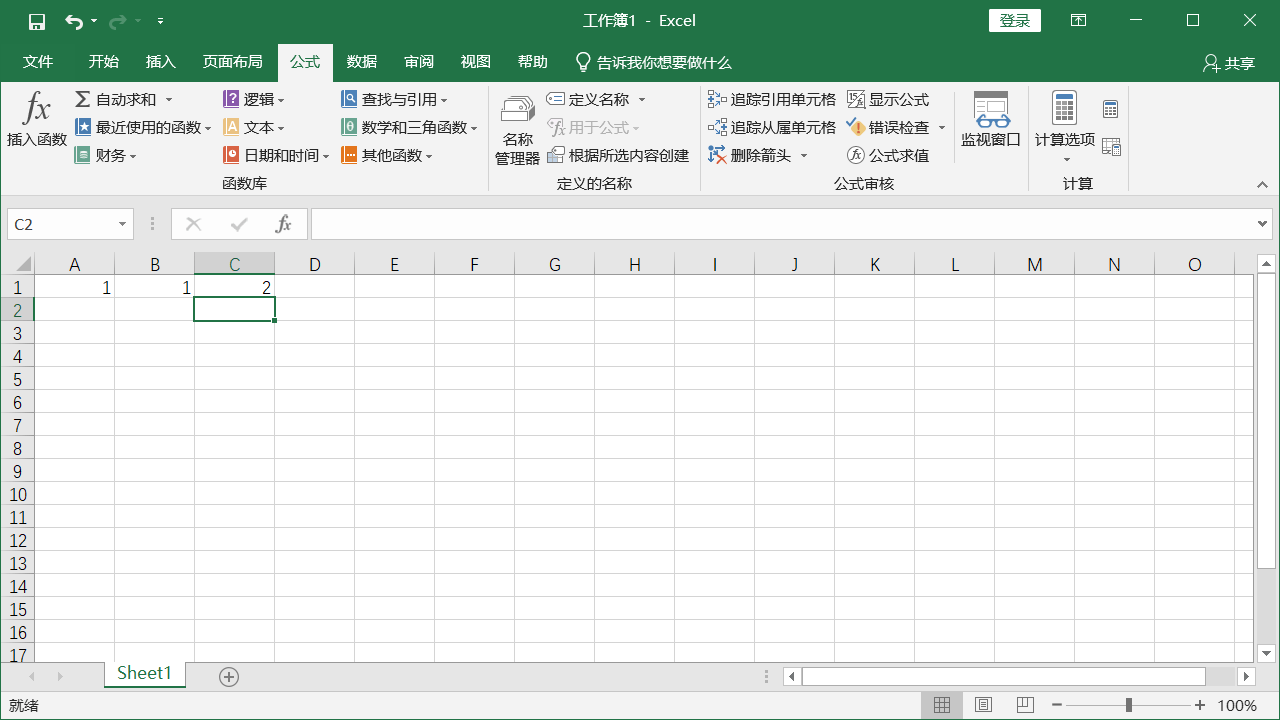Viewport: 1280px width, 720px height.
Task: Open the Name Box dropdown arrow
Action: pyautogui.click(x=122, y=225)
